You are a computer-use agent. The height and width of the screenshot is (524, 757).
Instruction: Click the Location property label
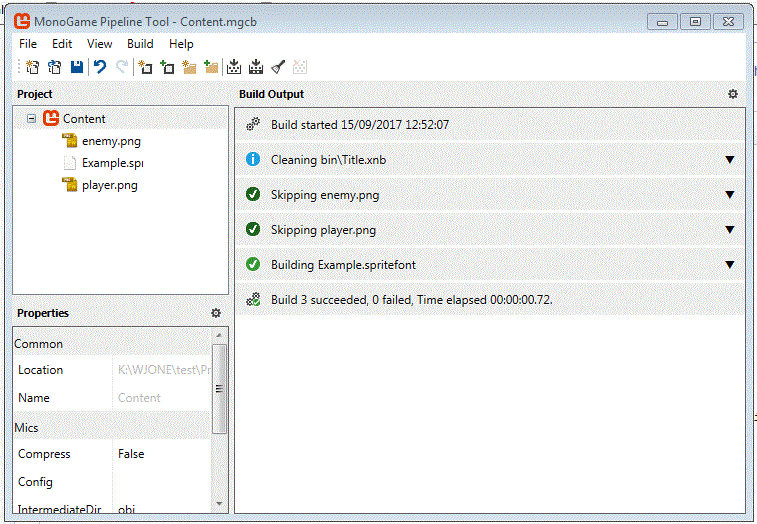tap(41, 370)
